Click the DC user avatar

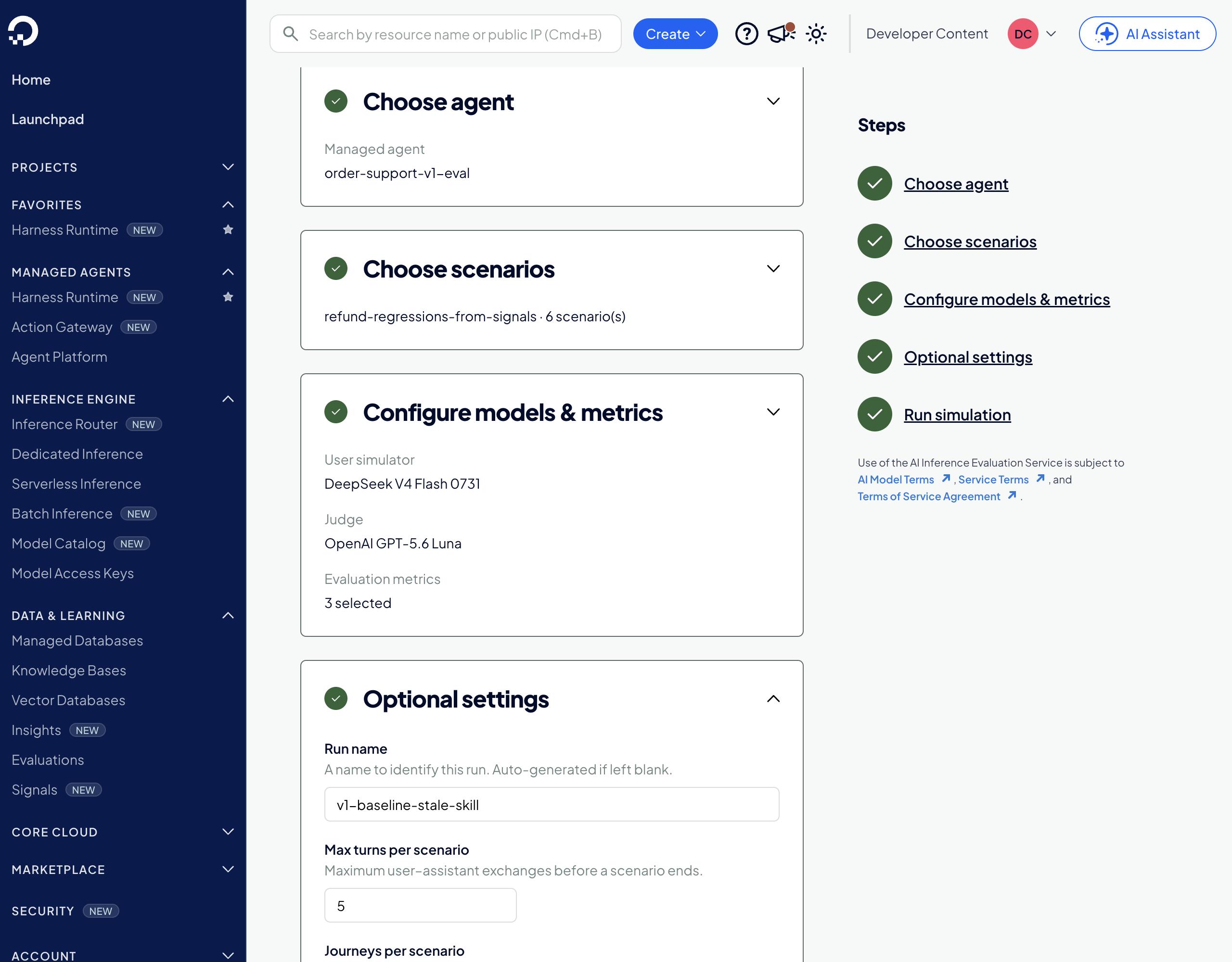click(1023, 34)
